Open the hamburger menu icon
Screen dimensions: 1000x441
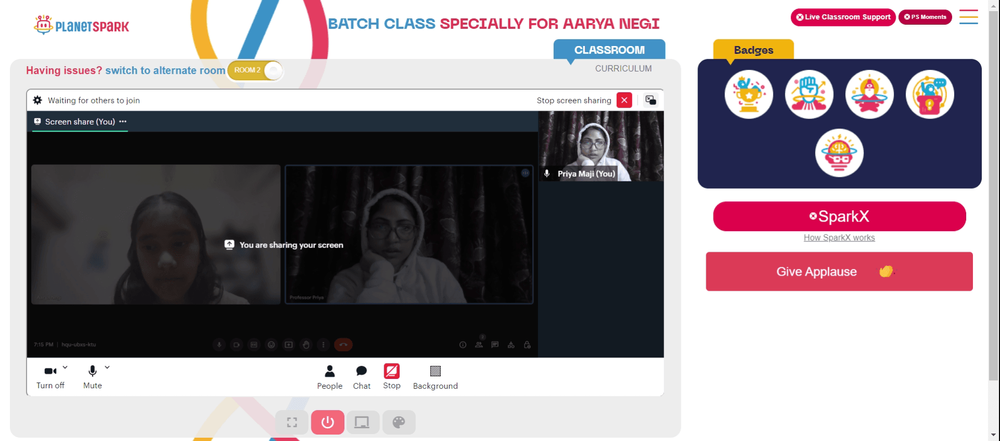(968, 17)
